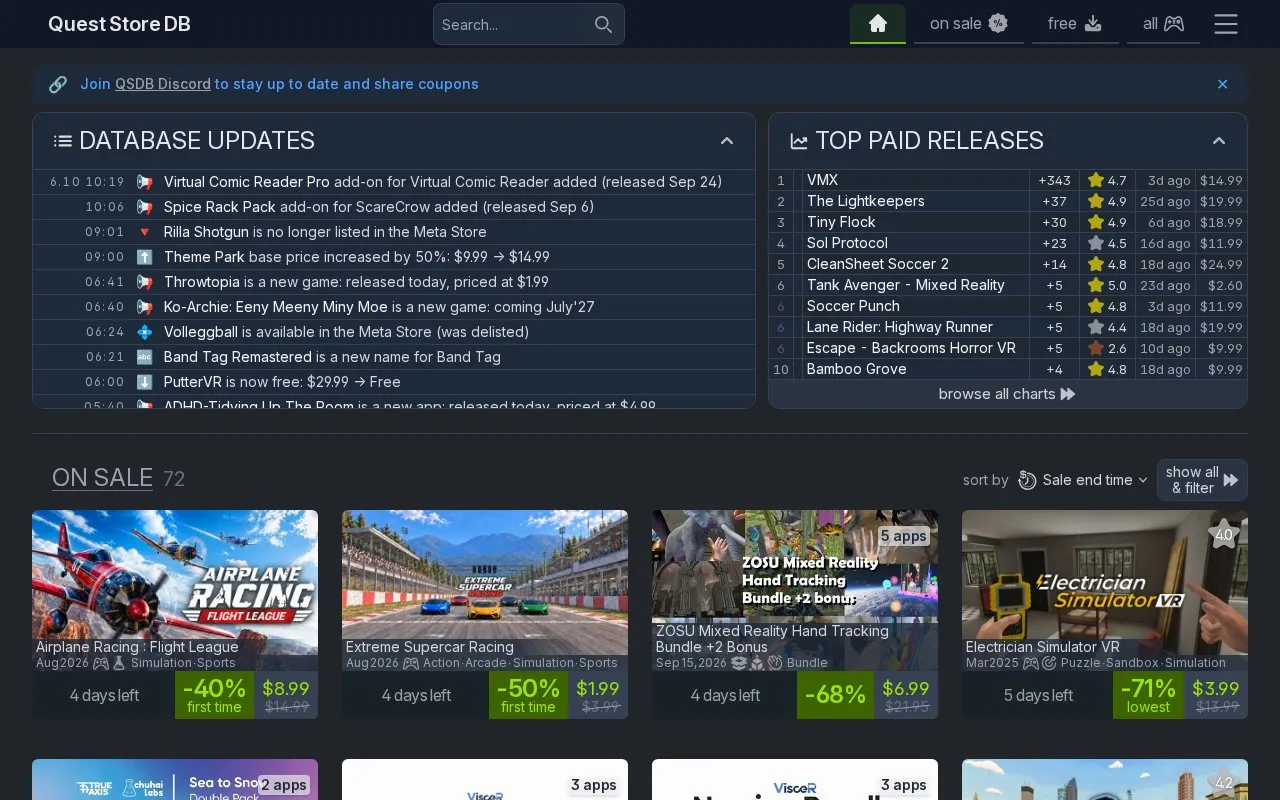Screen dimensions: 1280x800
Task: Open the home tab
Action: click(x=878, y=24)
